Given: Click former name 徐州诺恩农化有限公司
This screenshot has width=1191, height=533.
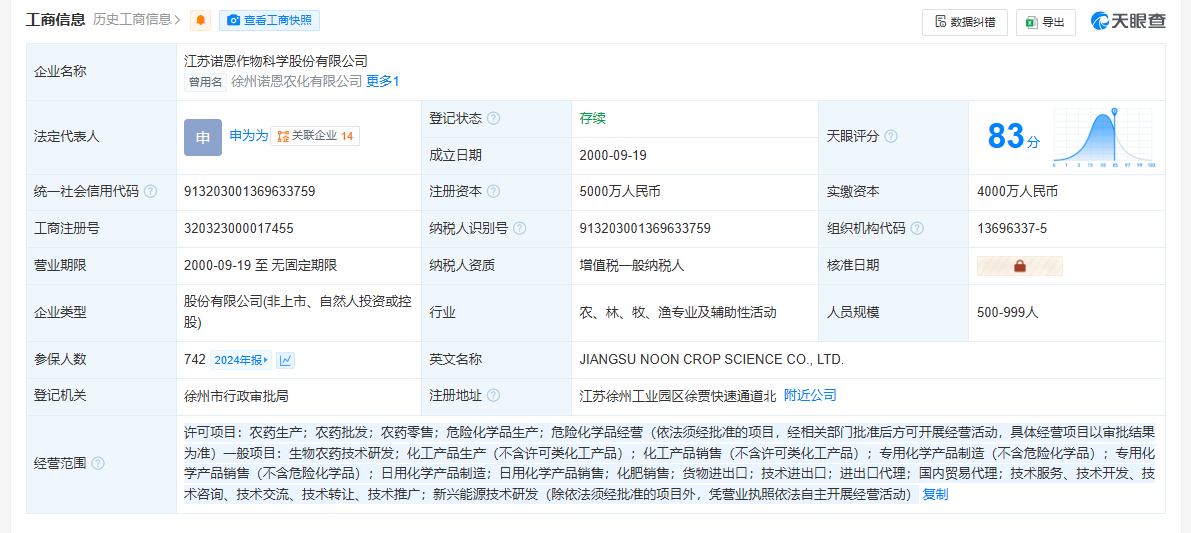Looking at the screenshot, I should (x=296, y=81).
